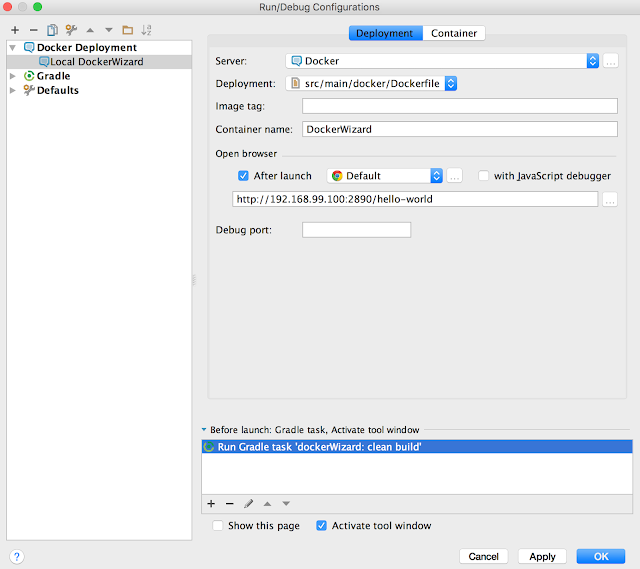The height and width of the screenshot is (569, 640).
Task: Sort configurations alphabetically
Action: [146, 30]
